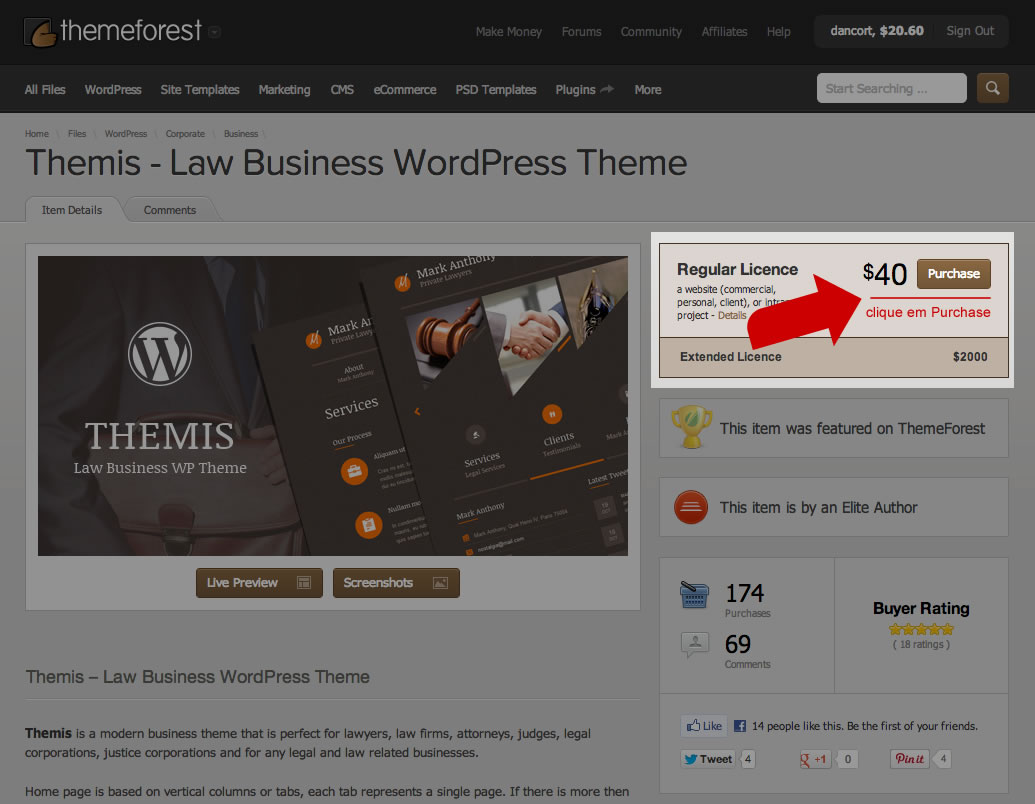This screenshot has width=1035, height=804.
Task: Click the Facebook logo icon
Action: tap(740, 726)
